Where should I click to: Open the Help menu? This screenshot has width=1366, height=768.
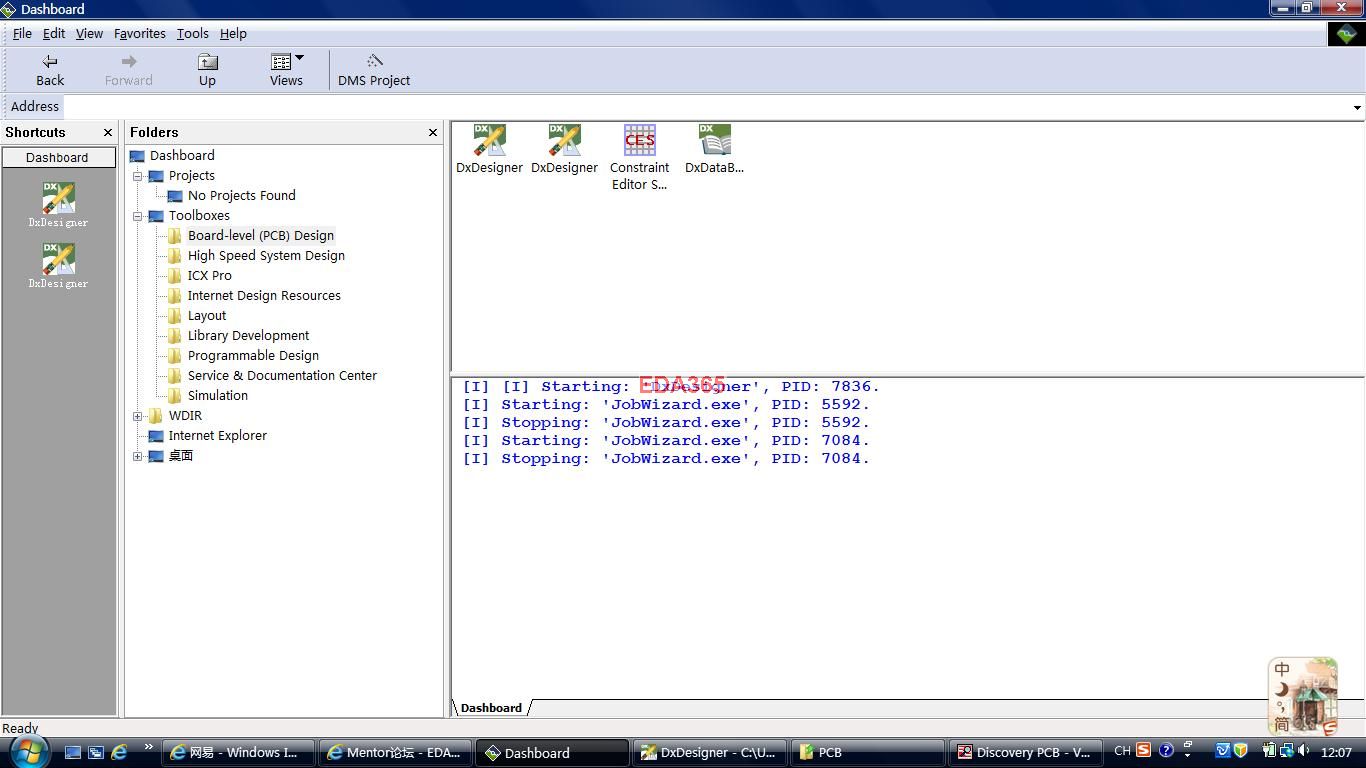tap(233, 33)
